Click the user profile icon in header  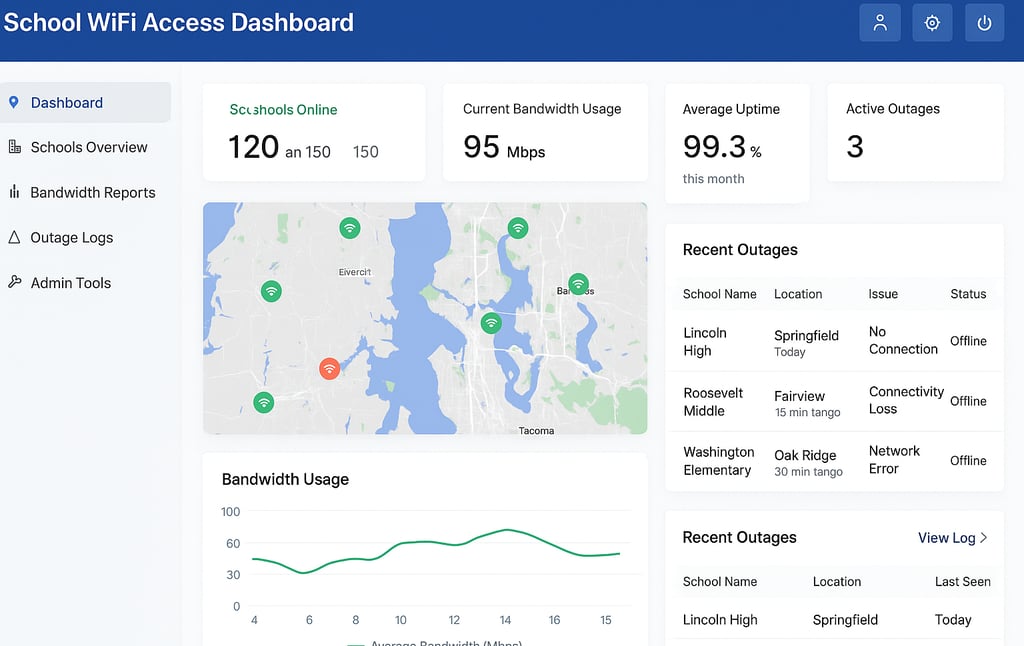click(x=880, y=22)
